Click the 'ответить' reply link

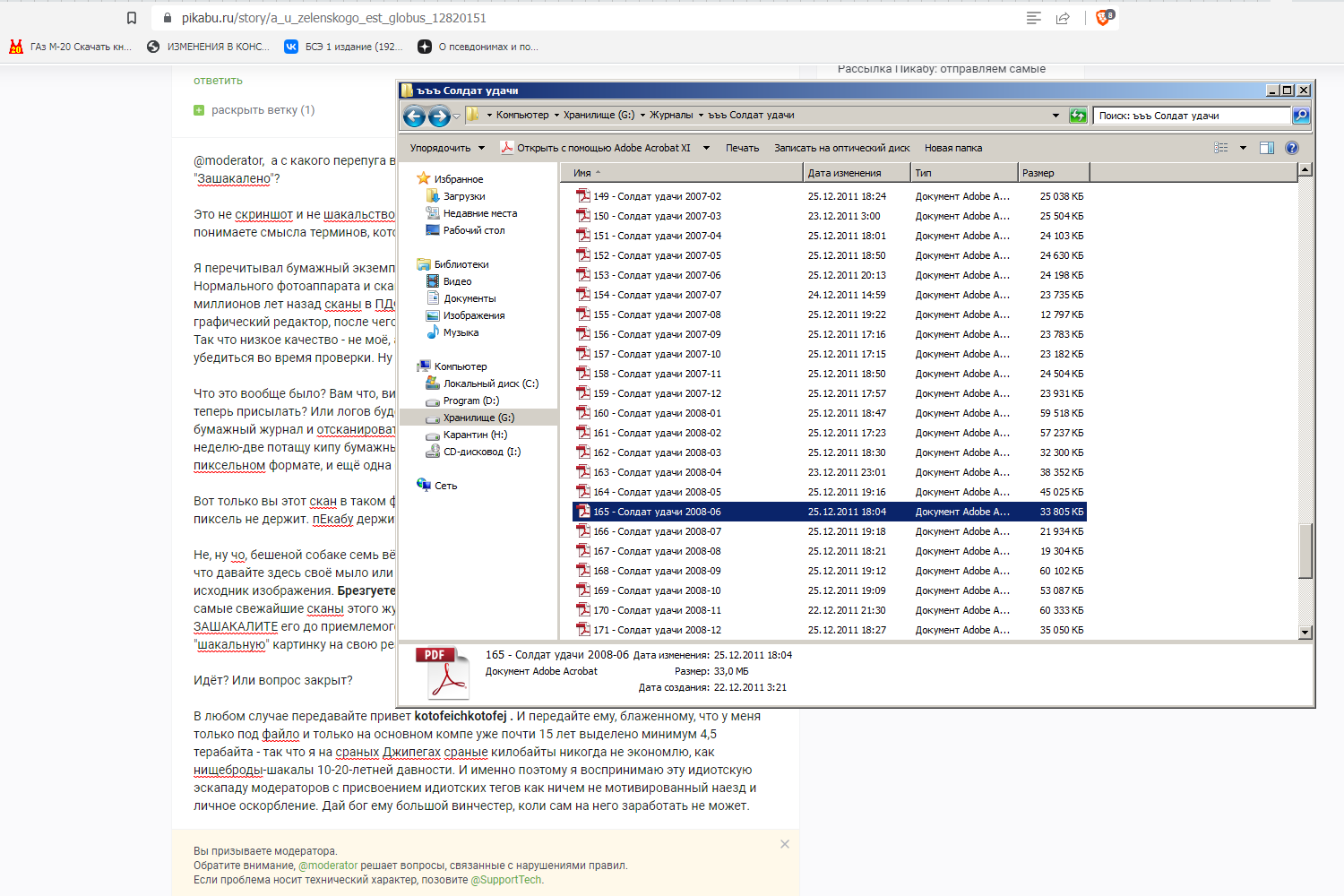(218, 81)
